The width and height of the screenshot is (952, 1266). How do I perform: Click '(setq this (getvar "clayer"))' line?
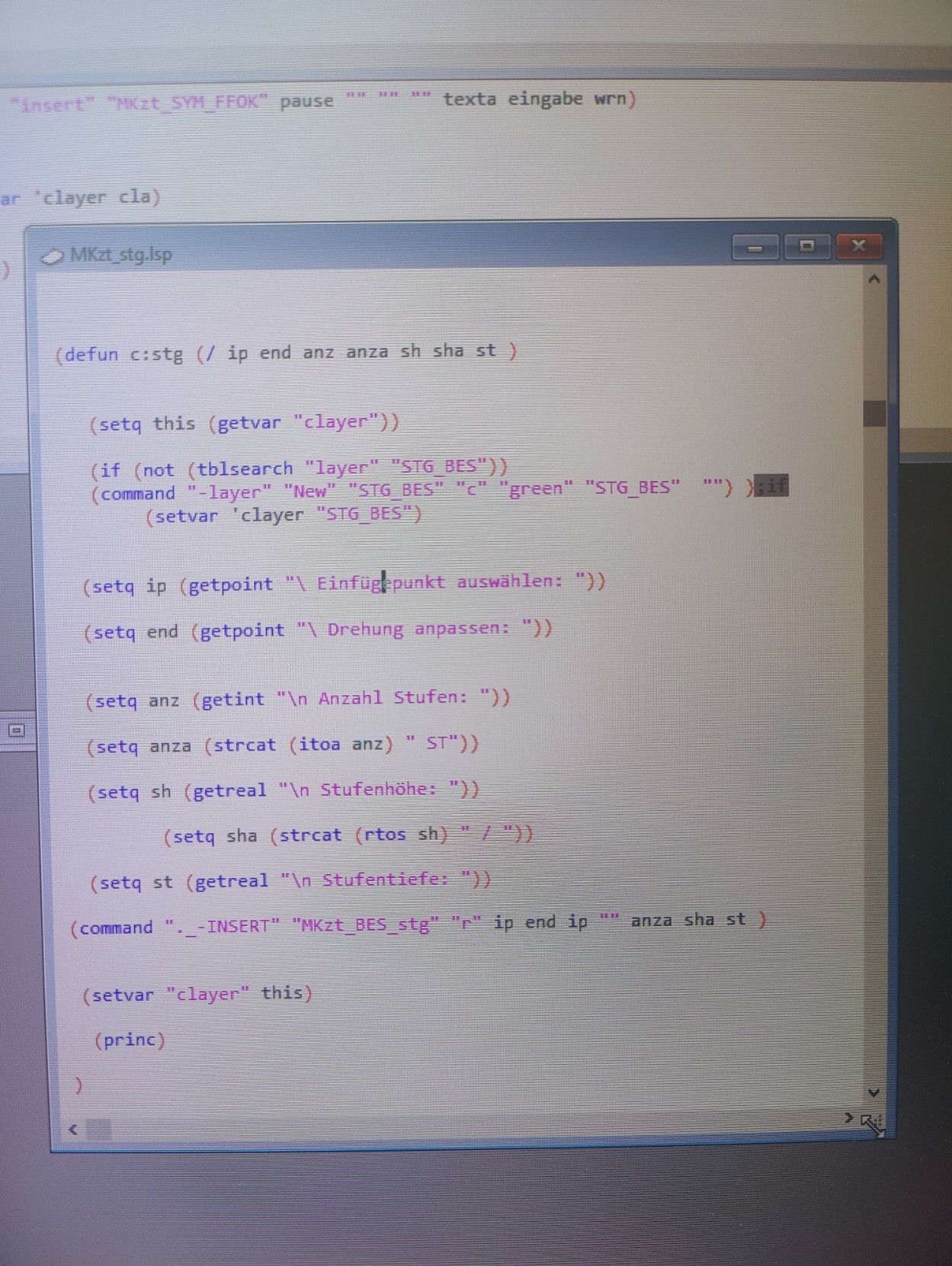(x=244, y=423)
